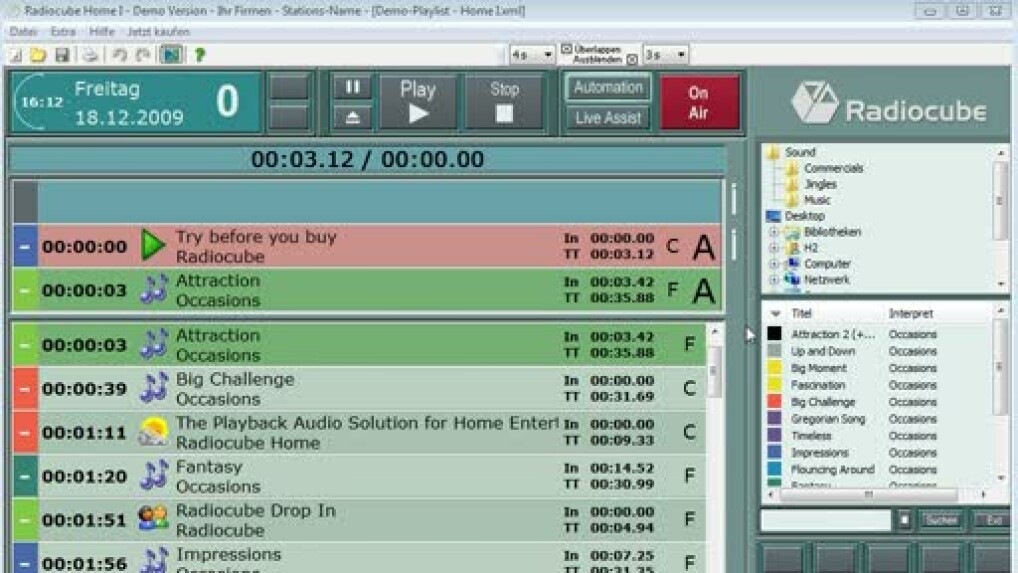Image resolution: width=1018 pixels, height=573 pixels.
Task: Click the people icon for Radiocube Drop In
Action: [153, 519]
